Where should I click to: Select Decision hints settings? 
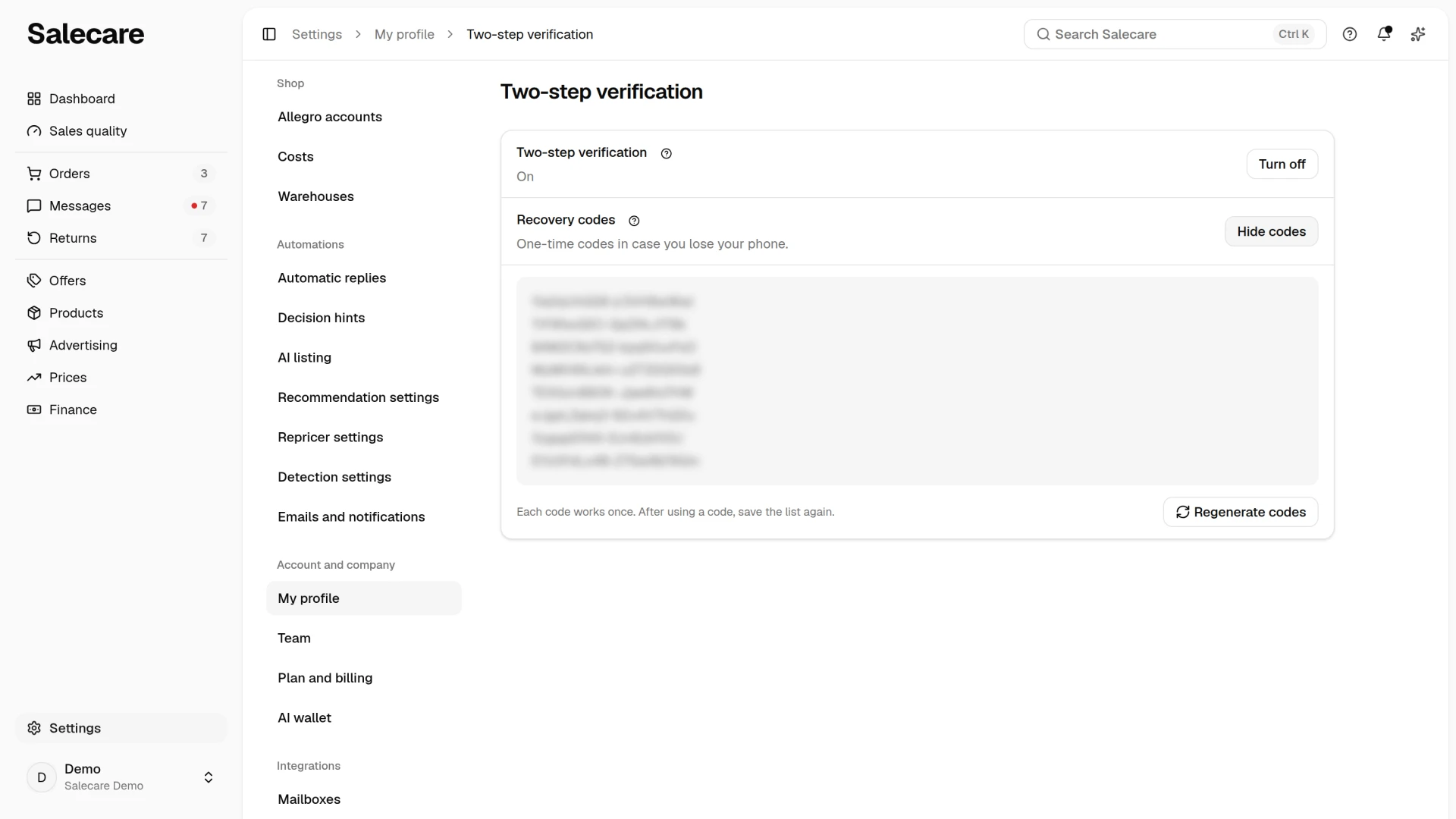364,318
